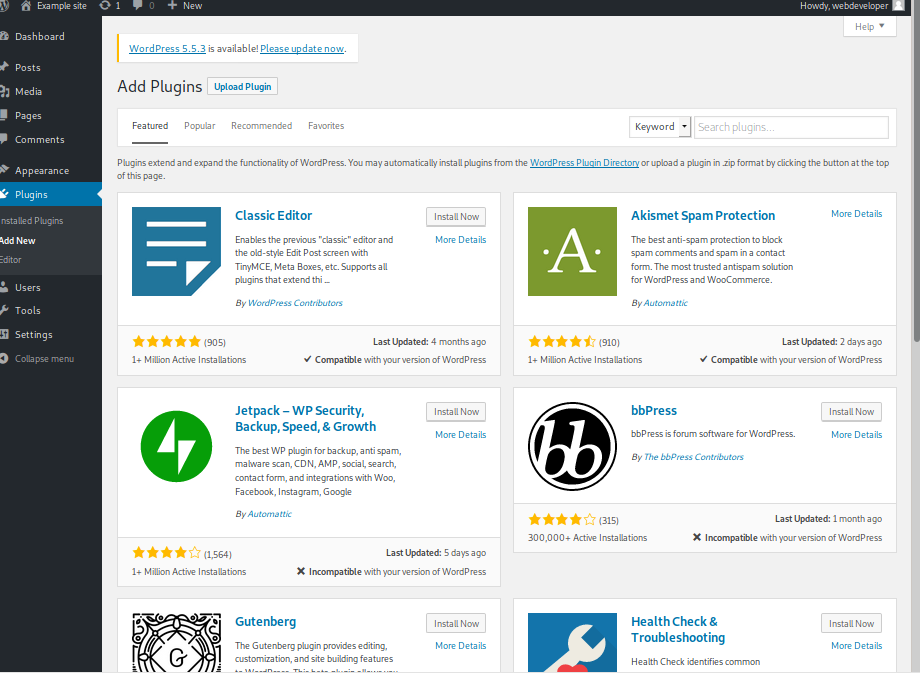
Task: Open the bbPress title link
Action: point(654,411)
